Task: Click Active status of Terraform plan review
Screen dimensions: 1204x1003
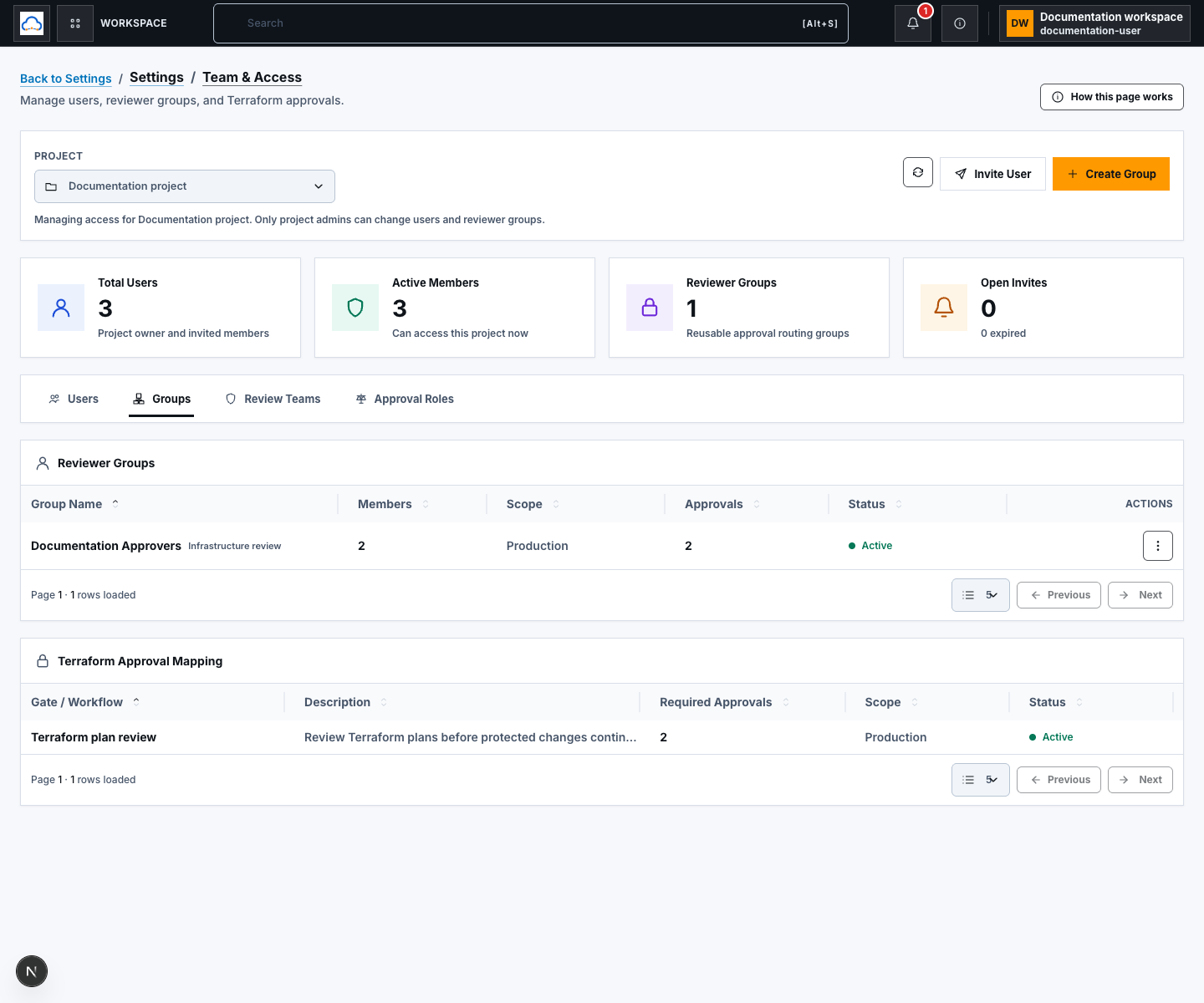Action: [1051, 737]
